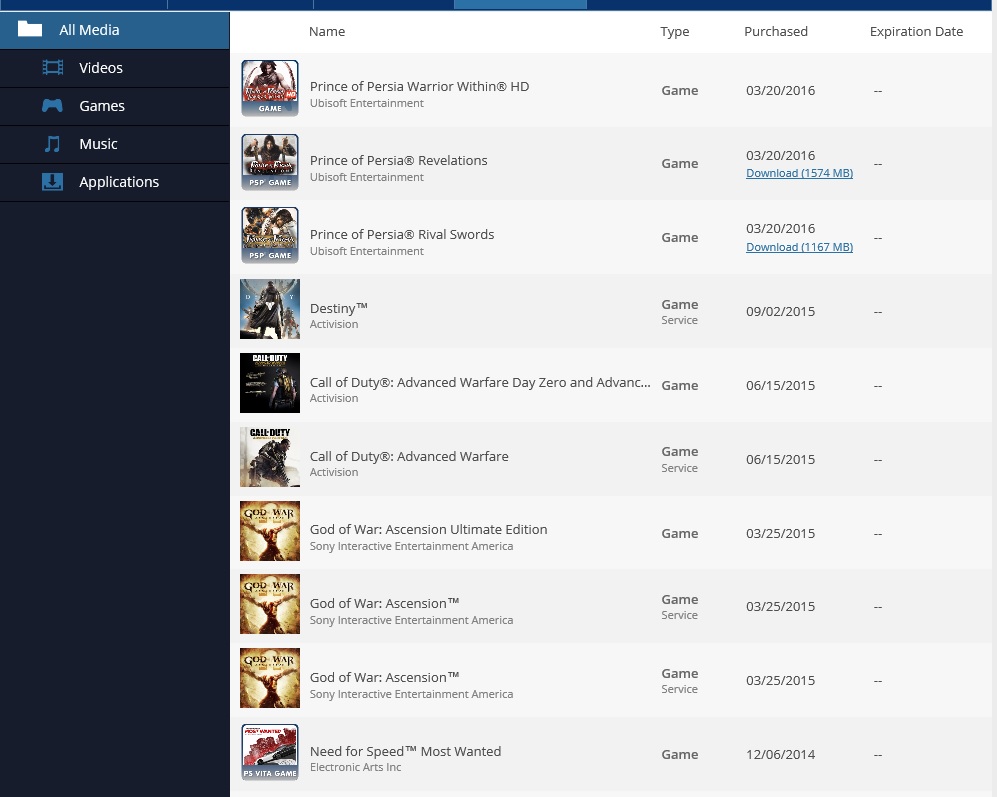997x797 pixels.
Task: Click "Ubisoft Entertainment" under Prince of Persia Rival Swords
Action: [x=366, y=251]
